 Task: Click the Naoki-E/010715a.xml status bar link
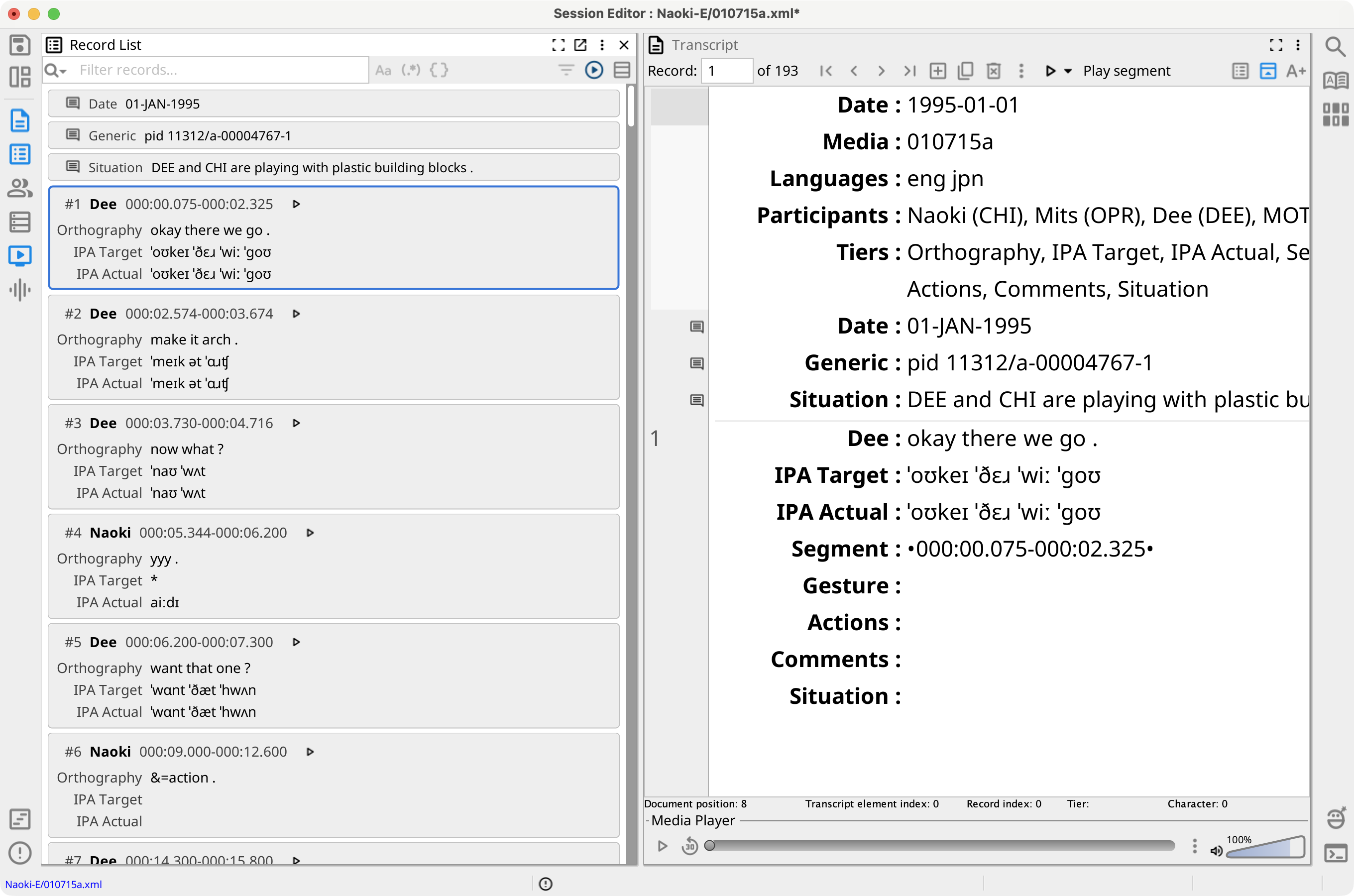[x=54, y=884]
